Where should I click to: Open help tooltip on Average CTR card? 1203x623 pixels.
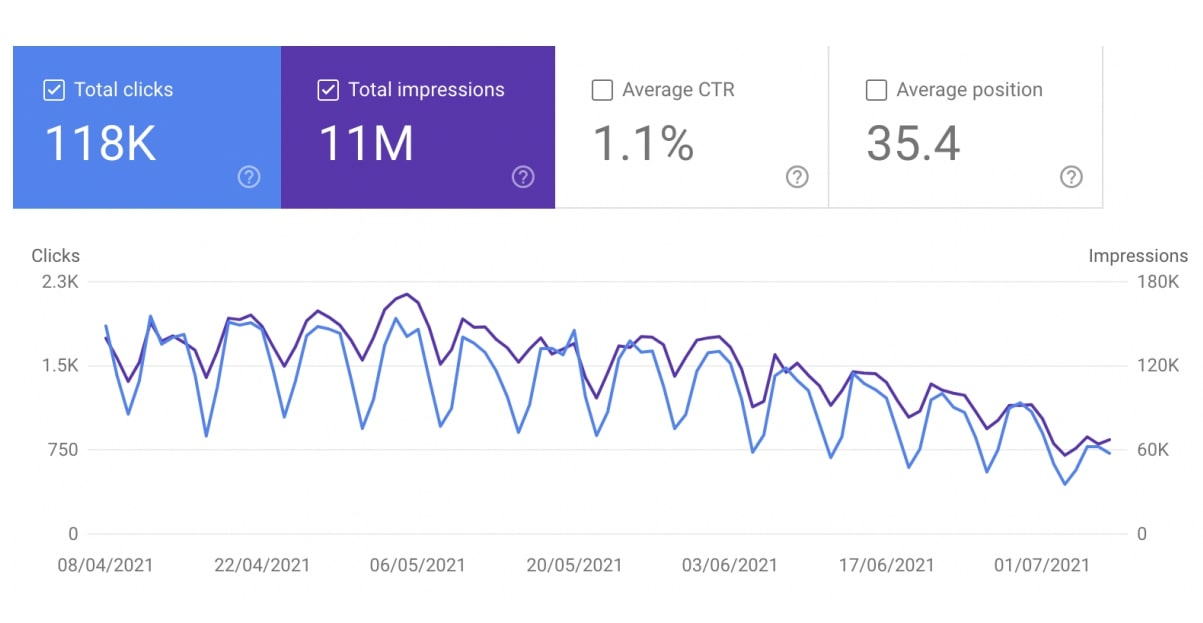[796, 177]
